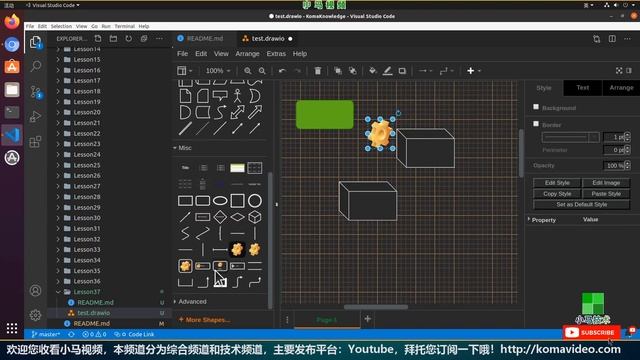Image resolution: width=640 pixels, height=360 pixels.
Task: Open the line color pencil tool
Action: point(387,71)
